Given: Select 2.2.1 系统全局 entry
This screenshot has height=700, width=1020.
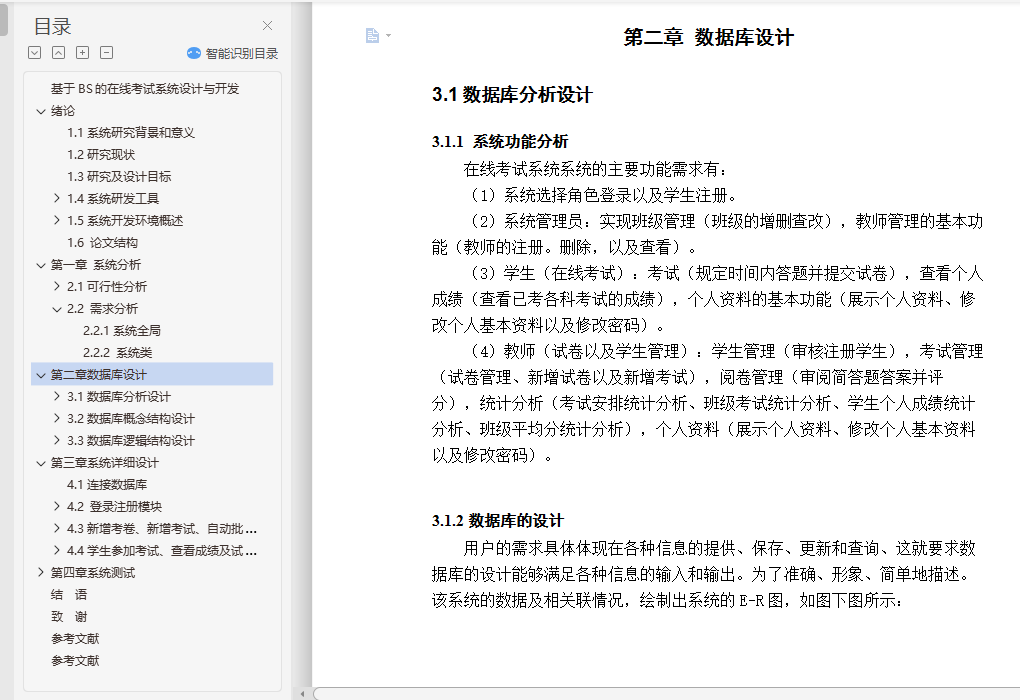Looking at the screenshot, I should [x=122, y=330].
